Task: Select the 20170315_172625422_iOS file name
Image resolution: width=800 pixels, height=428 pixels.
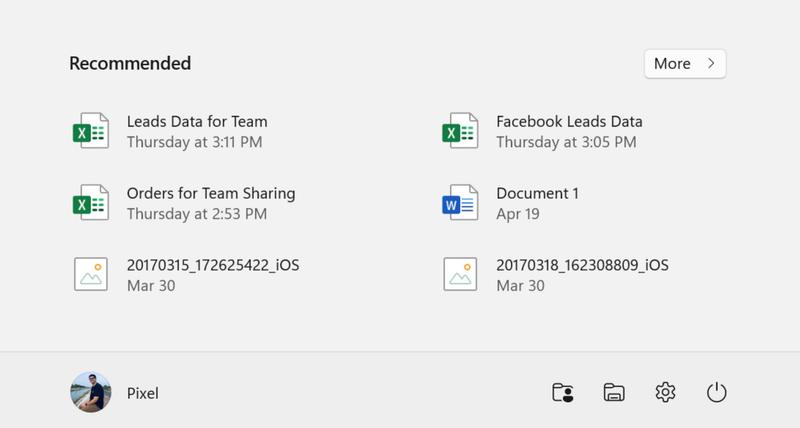Action: pos(213,265)
